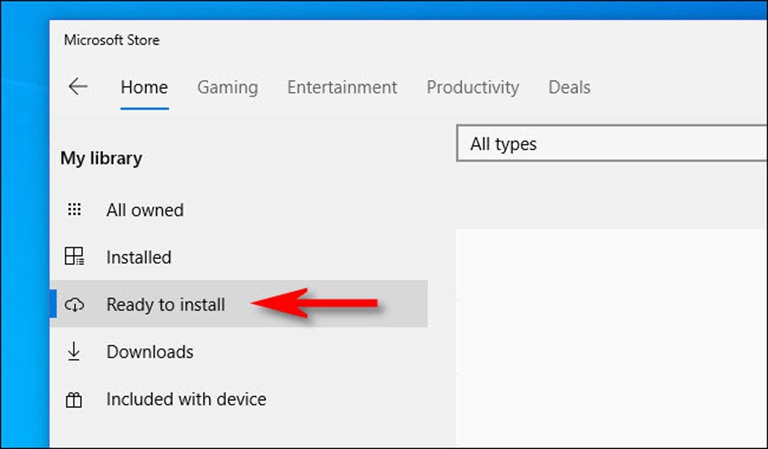Show the Installed apps list
The width and height of the screenshot is (768, 449).
click(x=139, y=257)
